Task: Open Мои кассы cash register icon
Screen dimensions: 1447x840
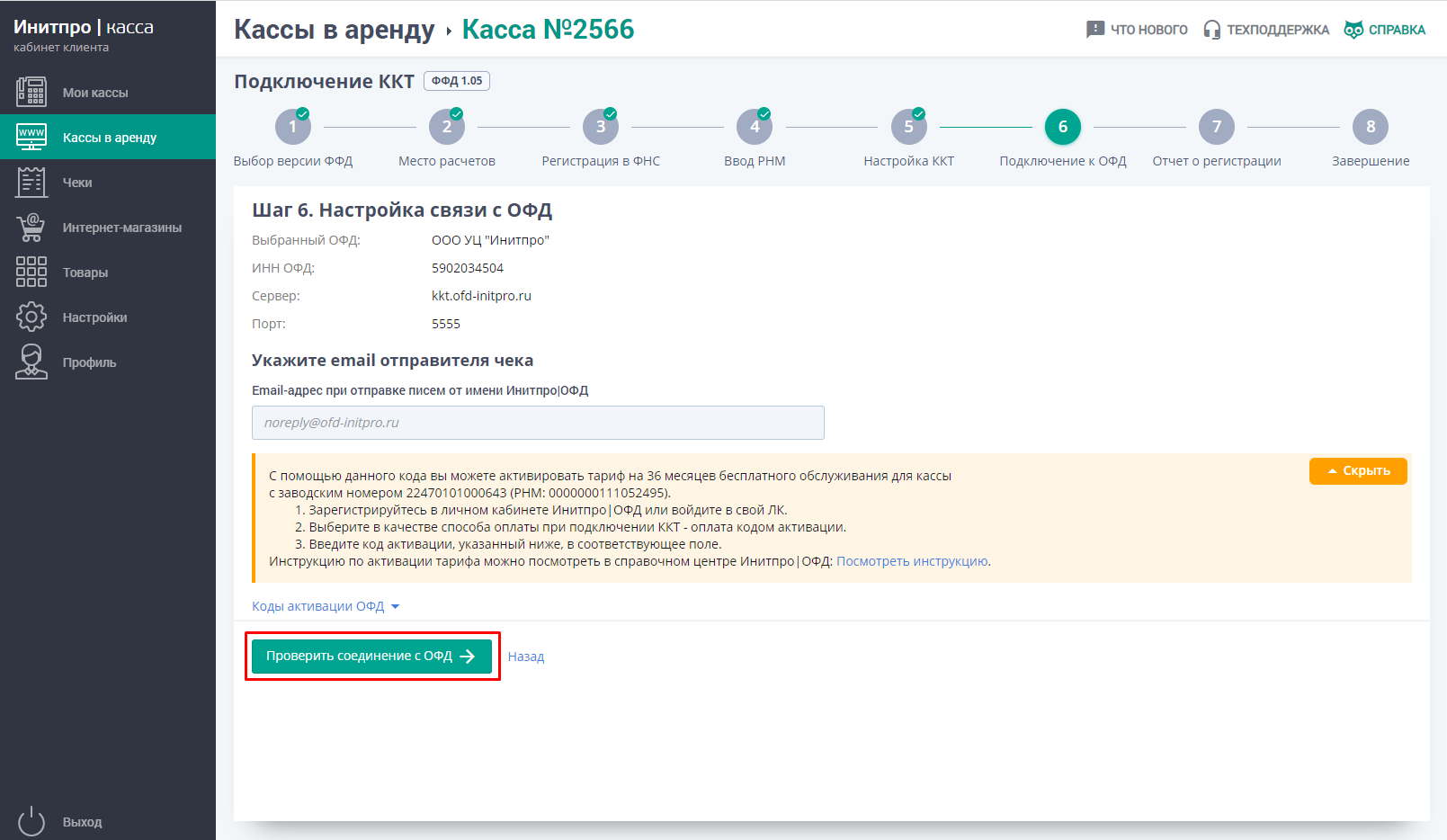Action: (x=31, y=92)
